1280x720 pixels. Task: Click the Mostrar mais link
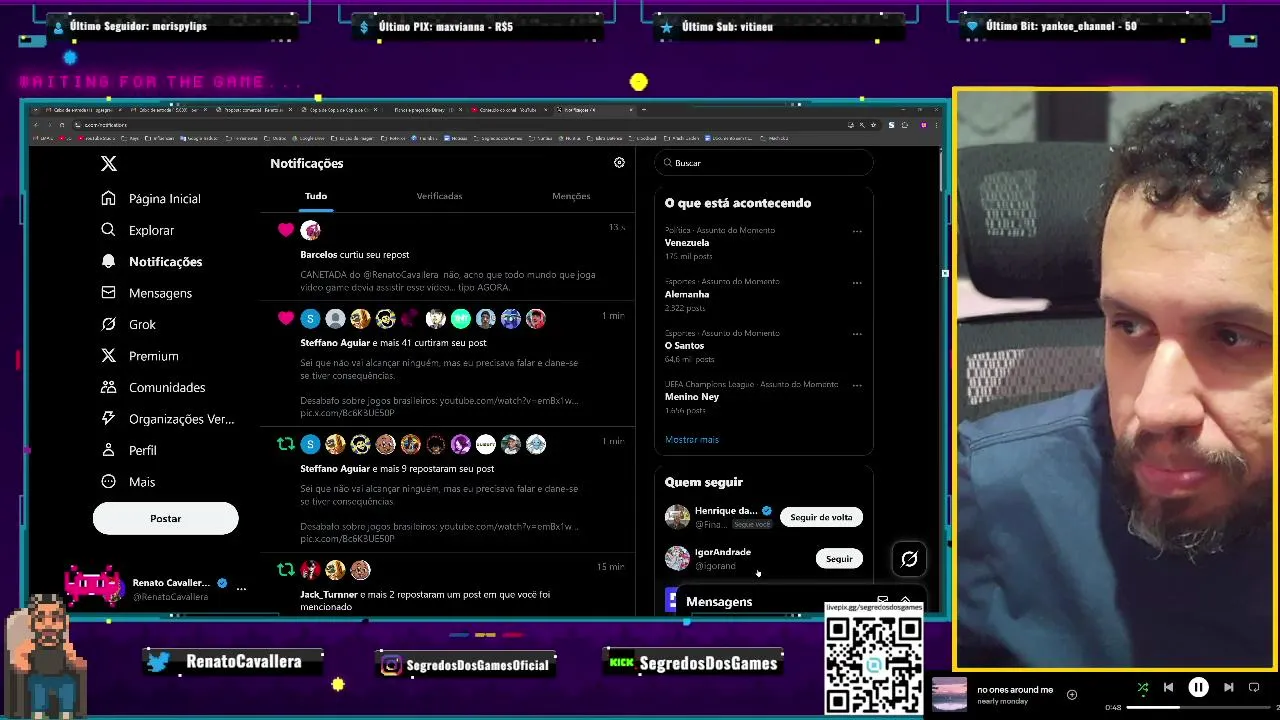pyautogui.click(x=692, y=440)
